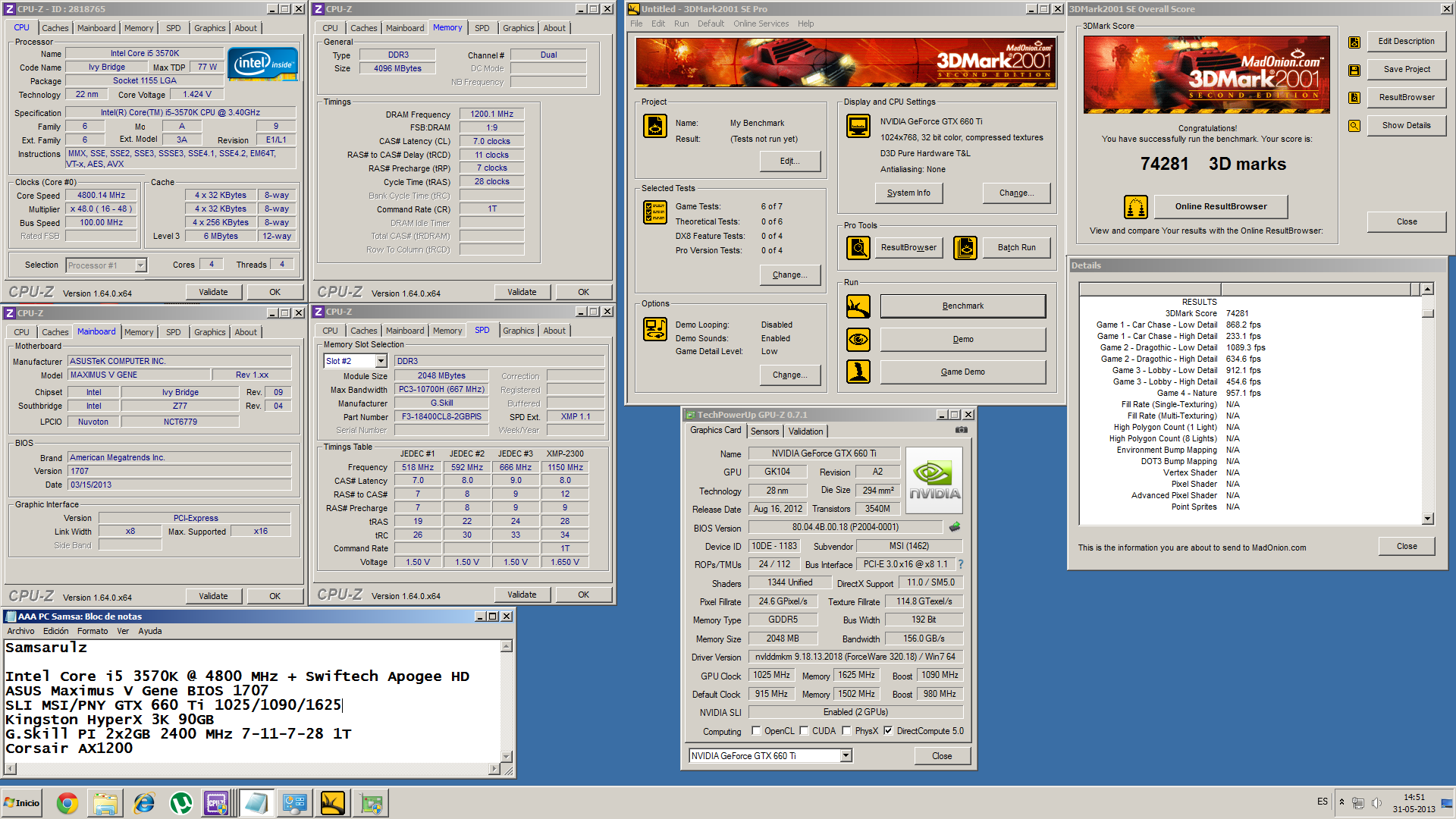The image size is (1456, 819).
Task: Open the Processor #1 selection dropdown in CPU-Z
Action: 140,265
